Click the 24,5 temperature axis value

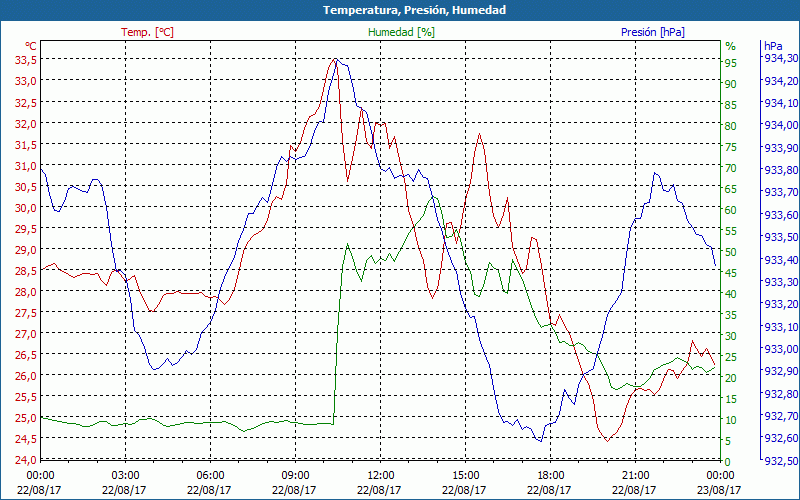click(25, 439)
